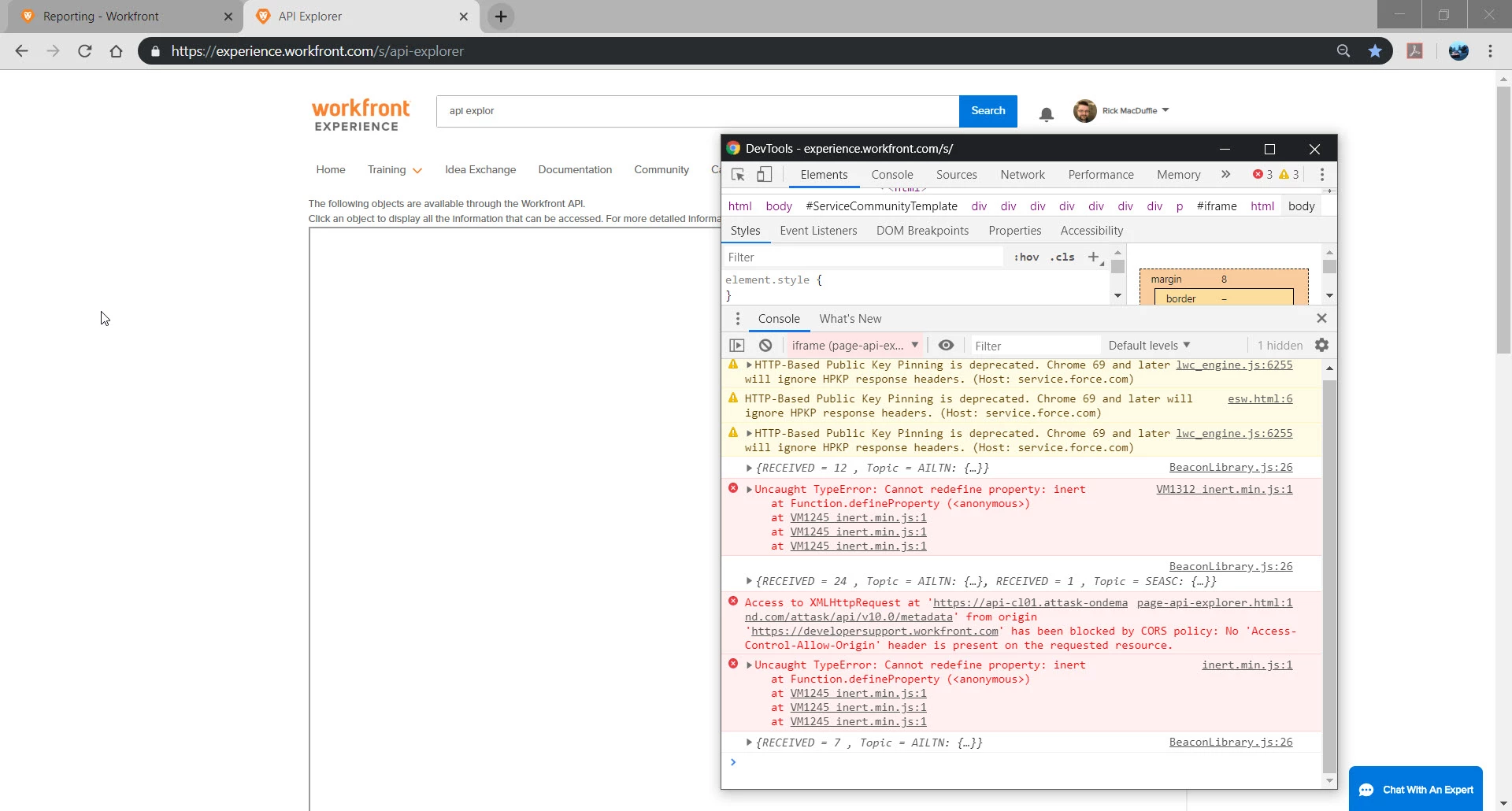Open the DevTools Performance tab

(x=1101, y=175)
